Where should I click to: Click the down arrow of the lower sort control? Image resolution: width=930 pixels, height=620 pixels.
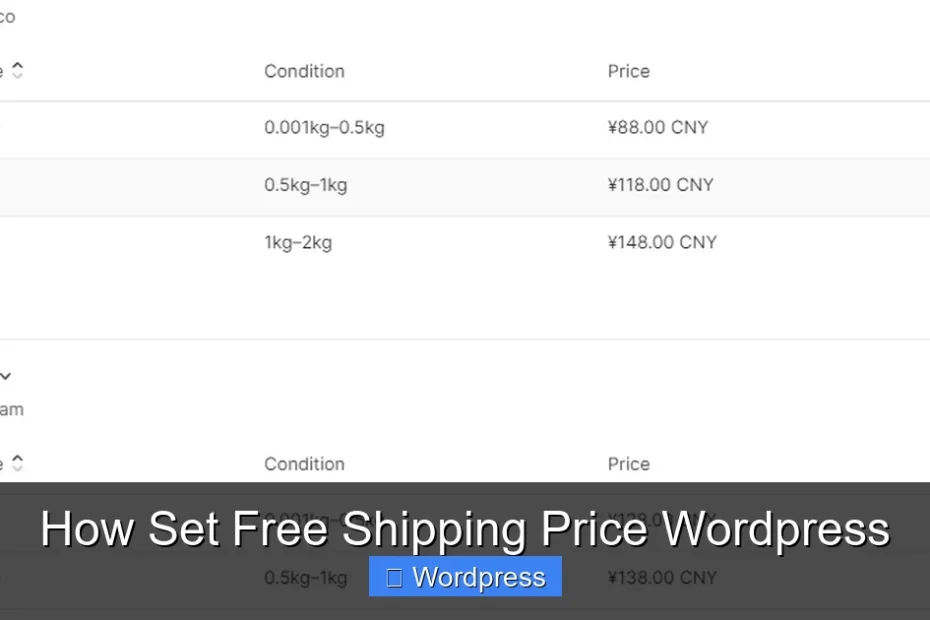click(x=17, y=467)
